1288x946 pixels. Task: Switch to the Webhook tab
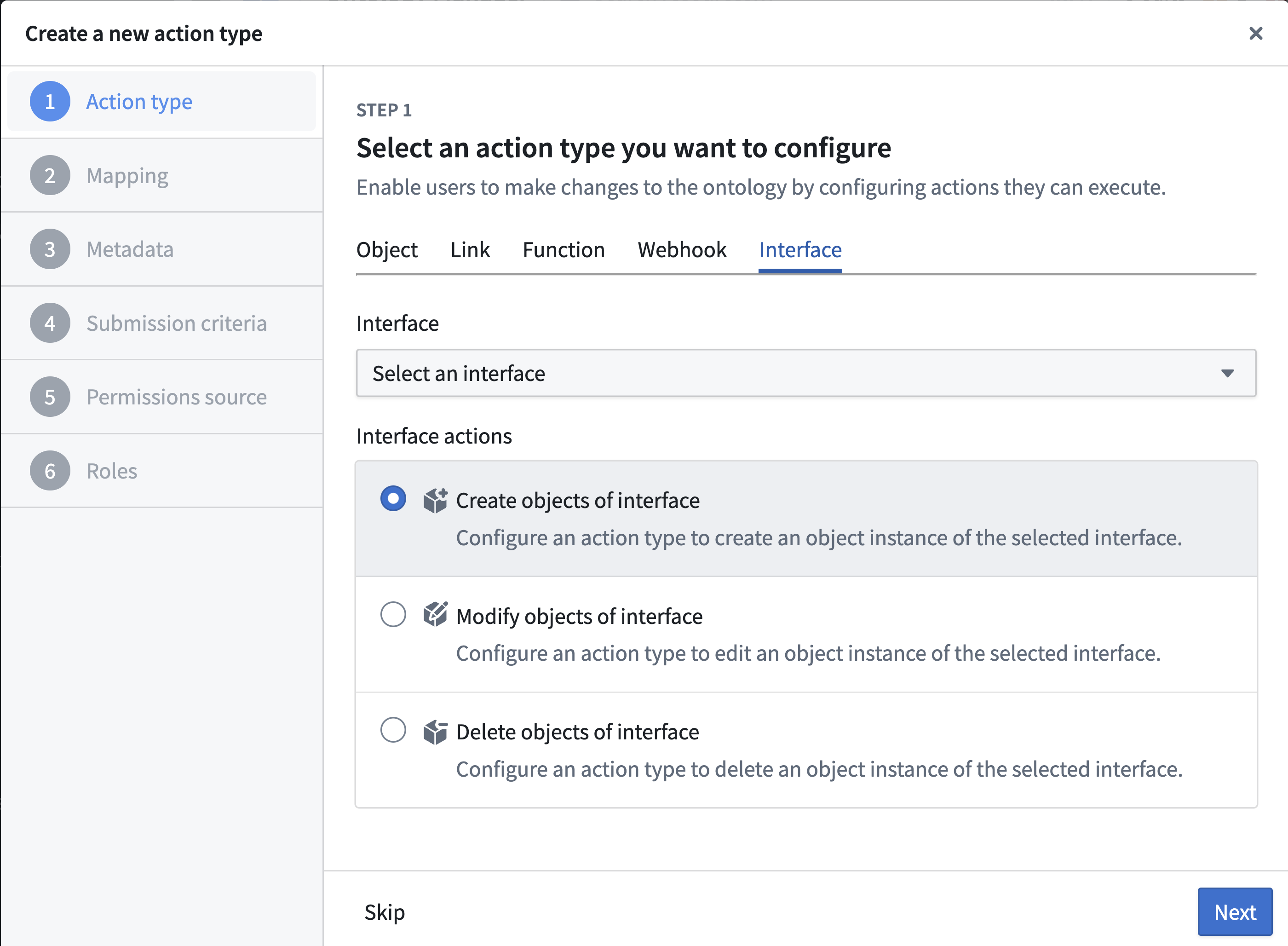point(682,250)
